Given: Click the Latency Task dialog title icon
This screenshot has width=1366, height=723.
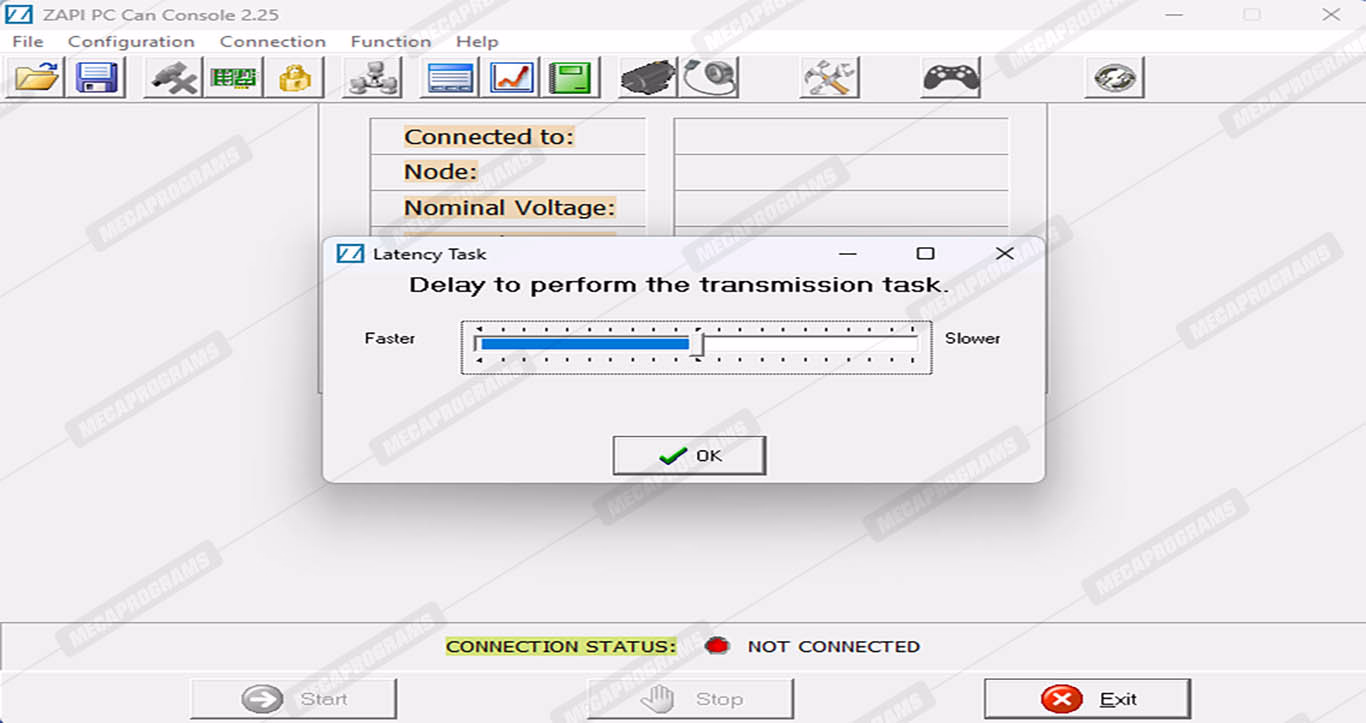Looking at the screenshot, I should (x=350, y=254).
